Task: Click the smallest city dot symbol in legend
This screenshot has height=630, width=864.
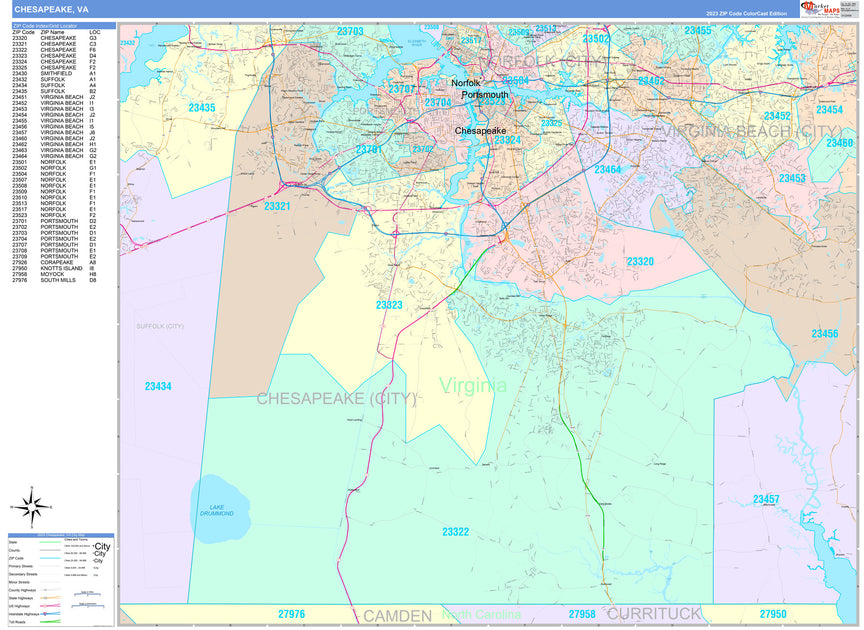Action: pyautogui.click(x=95, y=575)
